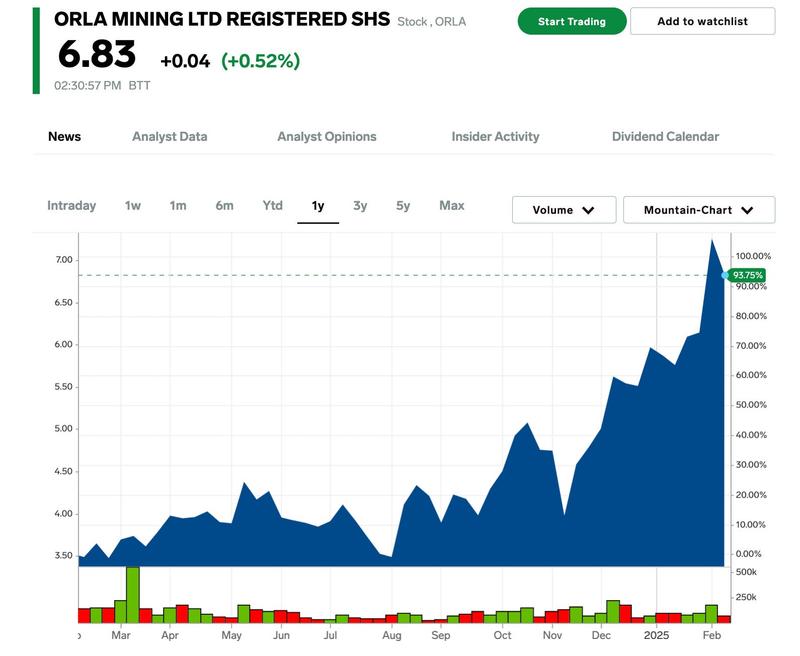Expand the Volume dropdown
The height and width of the screenshot is (656, 800).
click(563, 210)
